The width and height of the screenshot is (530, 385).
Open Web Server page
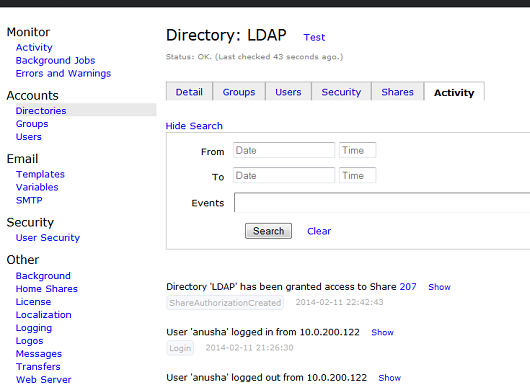[x=44, y=380]
